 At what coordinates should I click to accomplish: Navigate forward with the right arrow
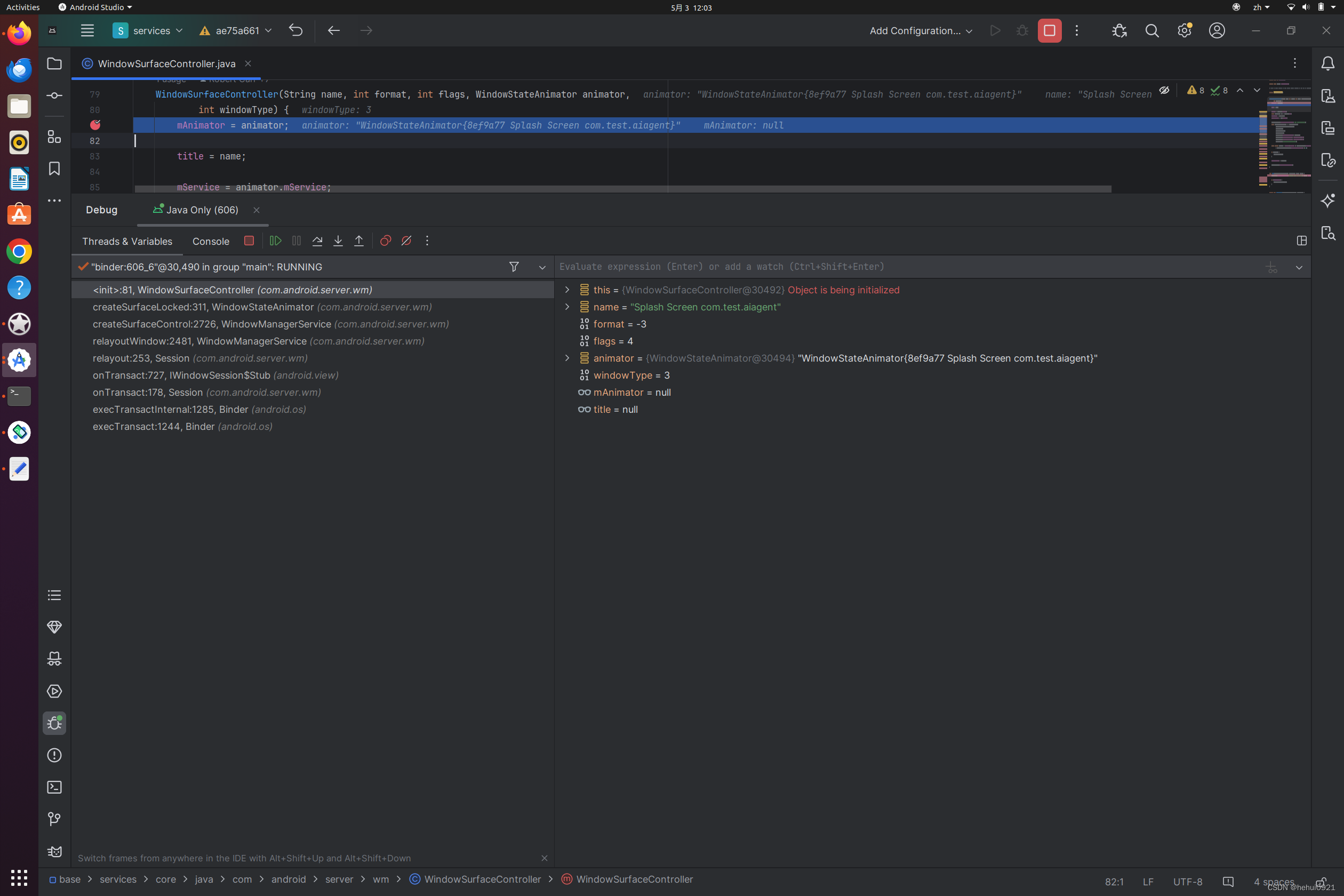[366, 30]
